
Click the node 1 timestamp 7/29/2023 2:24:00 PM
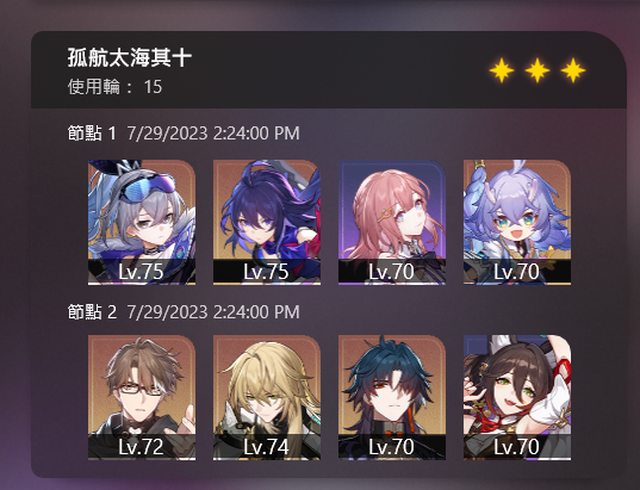tap(213, 133)
